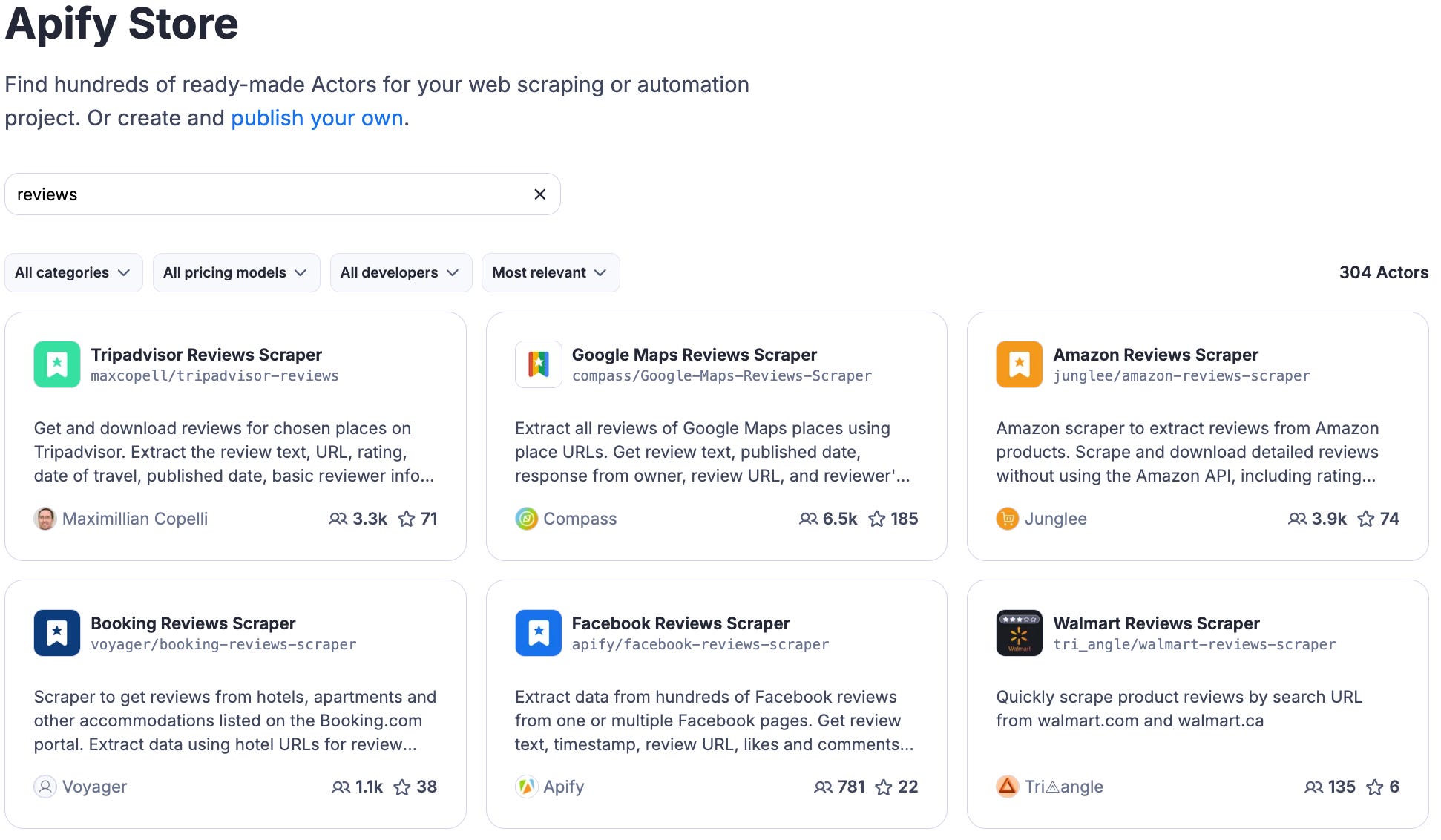Click the Tripadvisor scraper description text
The height and width of the screenshot is (840, 1441).
click(x=234, y=452)
